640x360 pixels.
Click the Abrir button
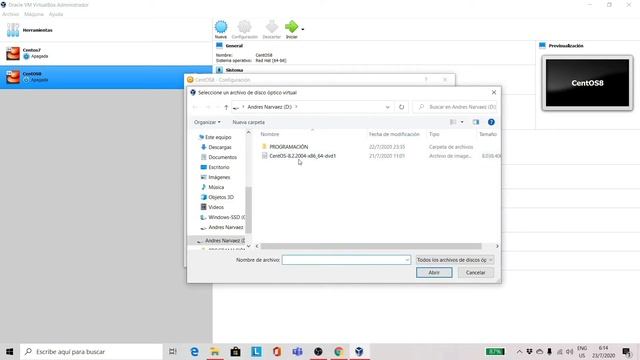(434, 273)
